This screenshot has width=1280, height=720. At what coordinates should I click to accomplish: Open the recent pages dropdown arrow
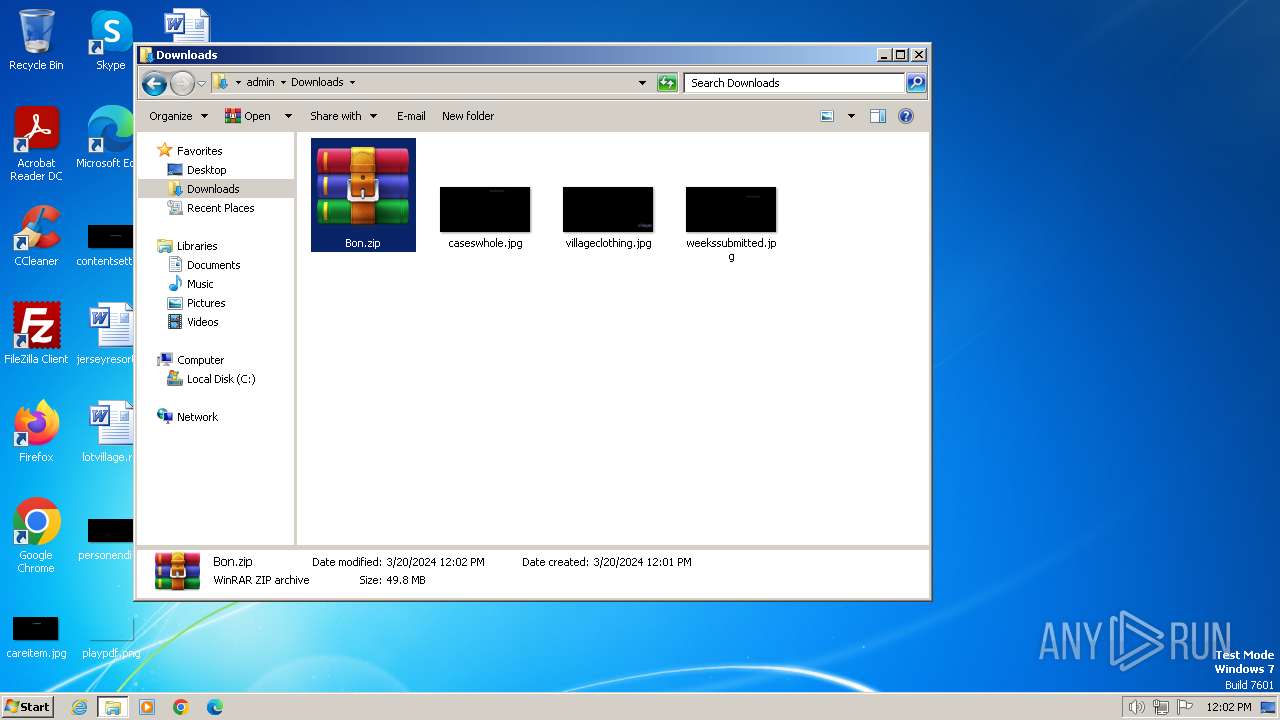[201, 83]
